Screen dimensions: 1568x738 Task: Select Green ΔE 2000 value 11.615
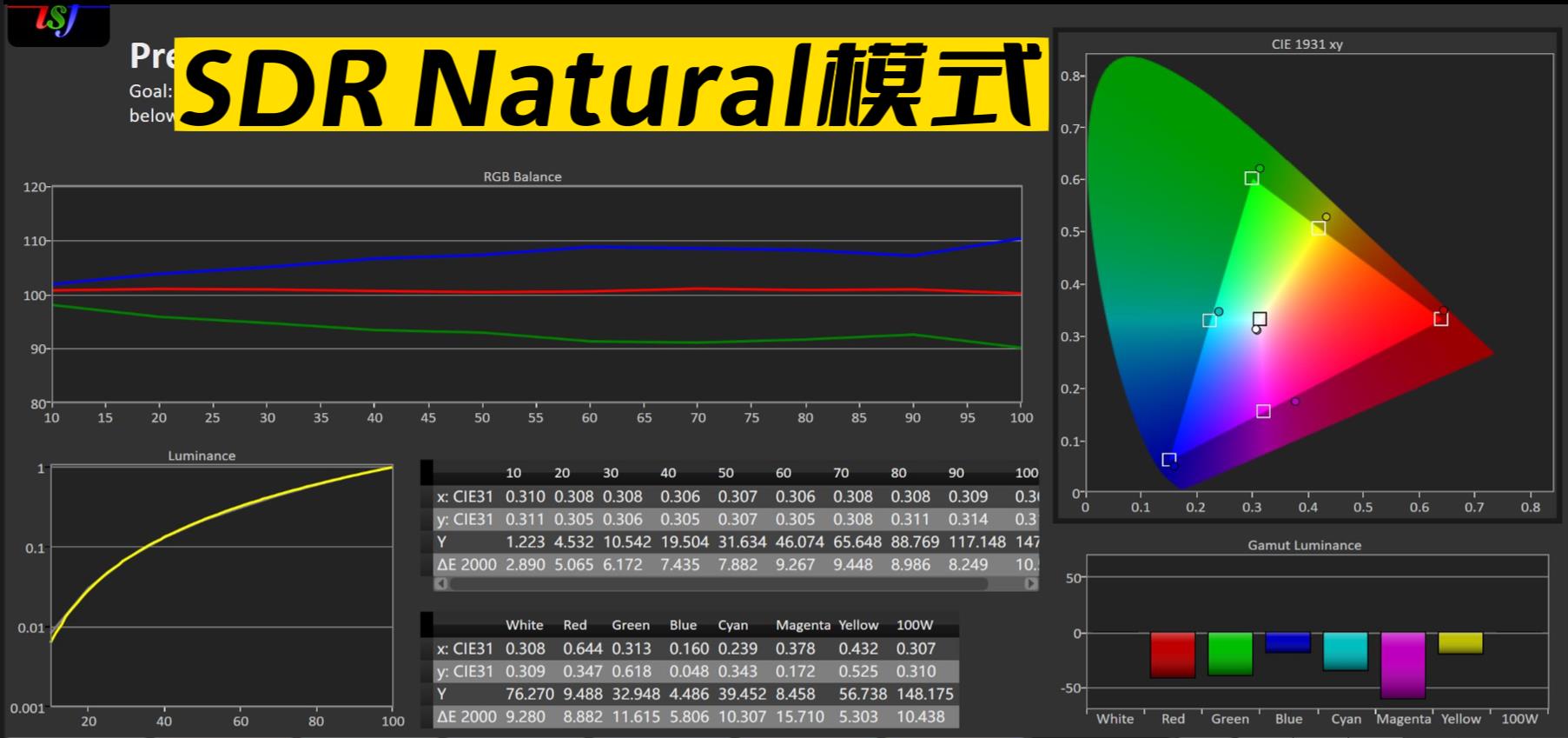coord(636,717)
